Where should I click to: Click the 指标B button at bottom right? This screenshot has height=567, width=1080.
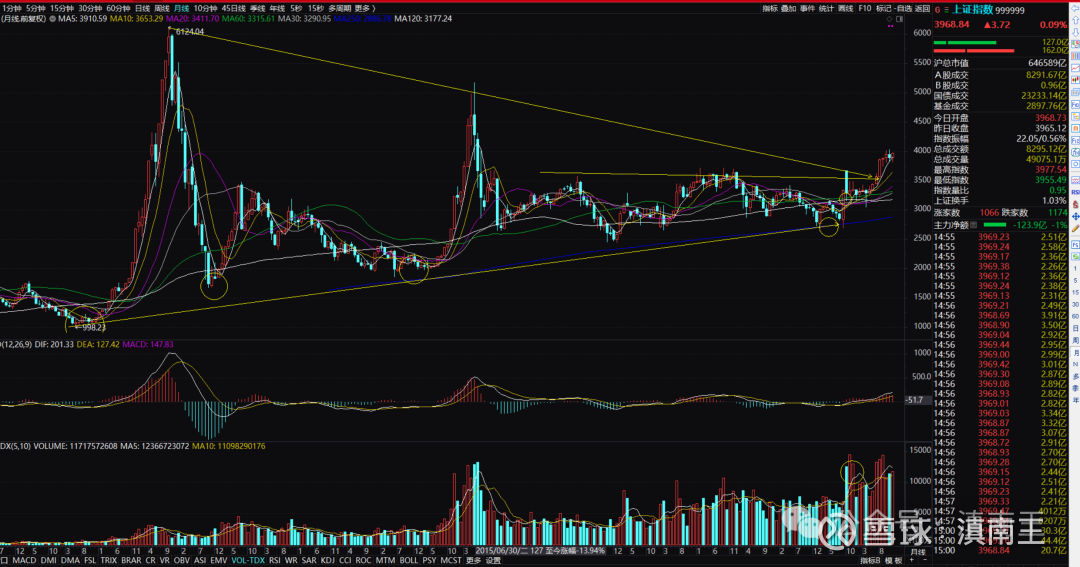pyautogui.click(x=870, y=561)
